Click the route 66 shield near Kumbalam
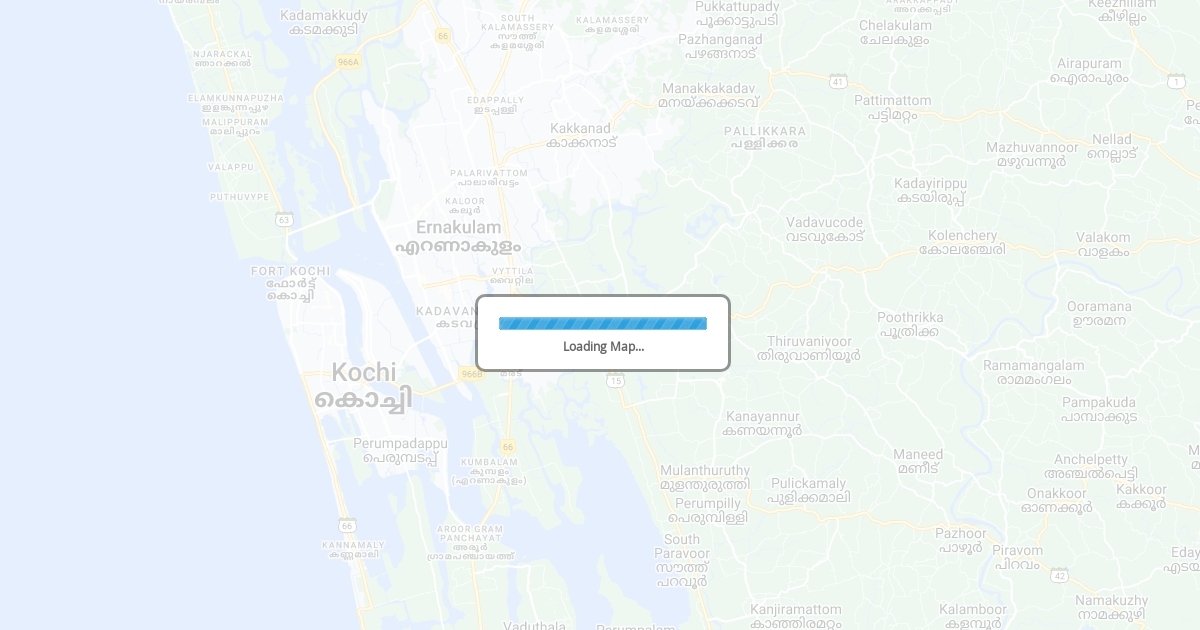 point(508,446)
